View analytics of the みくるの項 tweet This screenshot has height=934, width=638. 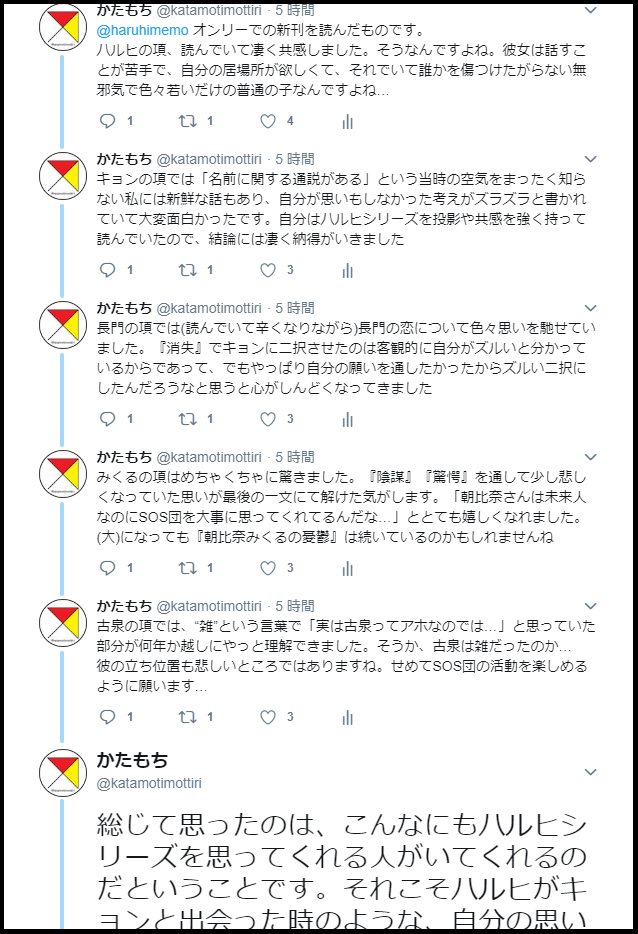click(x=348, y=569)
